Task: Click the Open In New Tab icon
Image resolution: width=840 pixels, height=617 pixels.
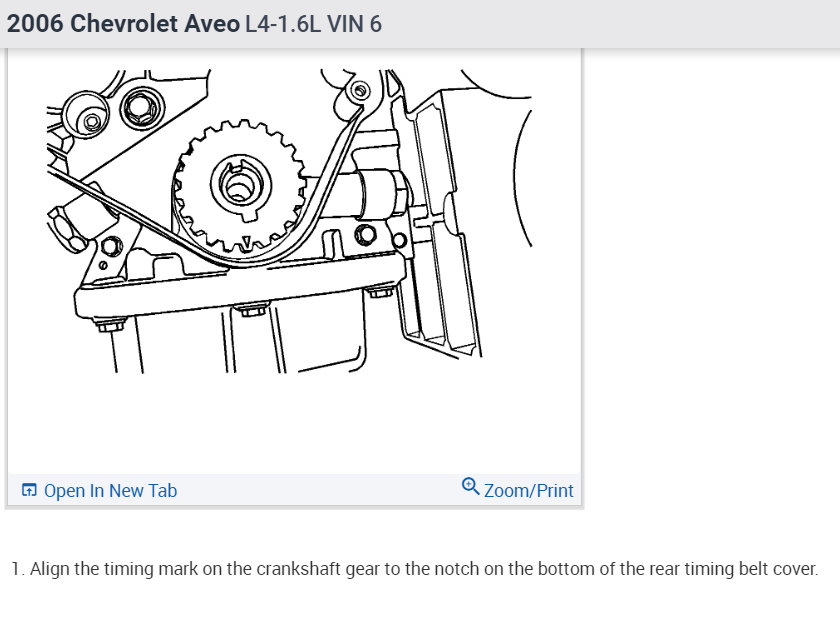Action: [29, 490]
